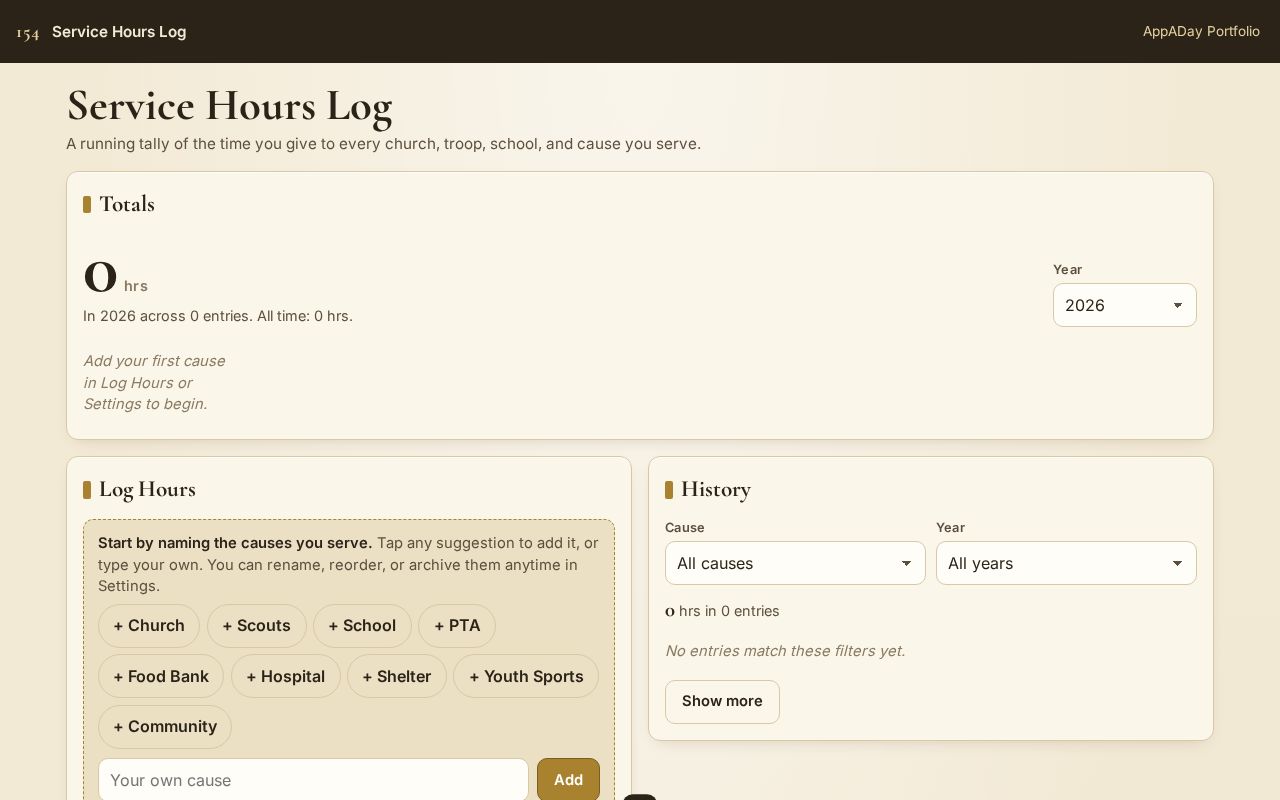Expand the All causes filter dropdown

[x=795, y=563]
